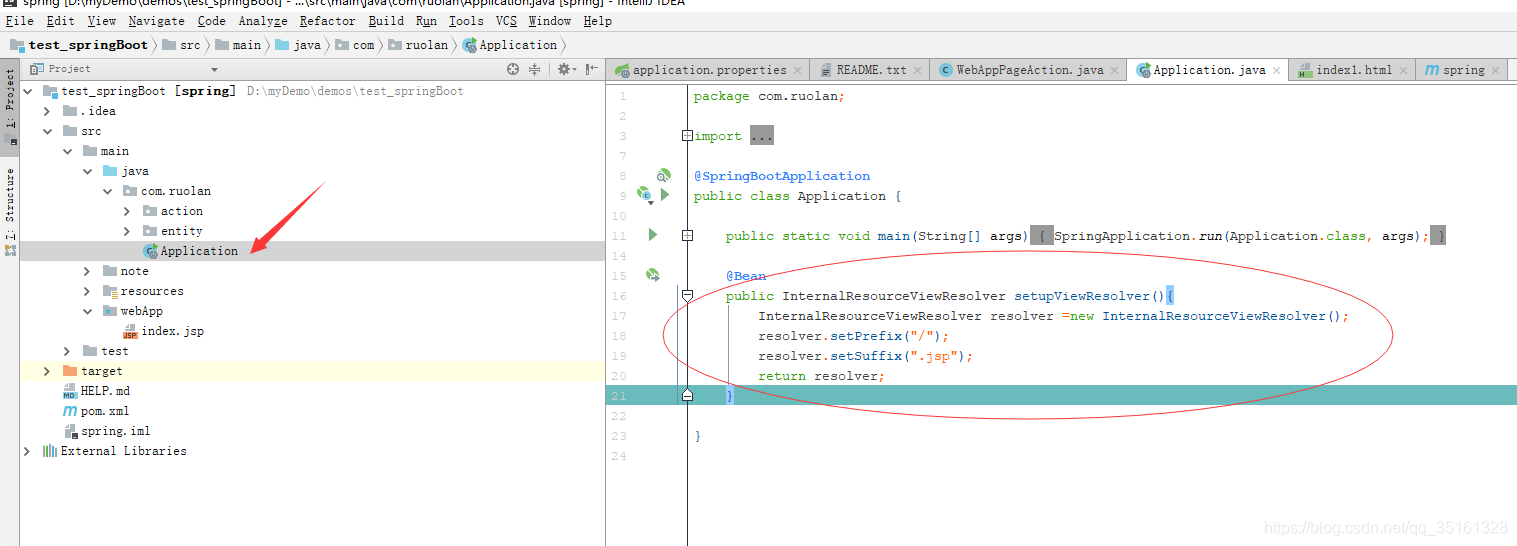The image size is (1517, 546).
Task: Select pom.xml in the project tree
Action: point(104,411)
